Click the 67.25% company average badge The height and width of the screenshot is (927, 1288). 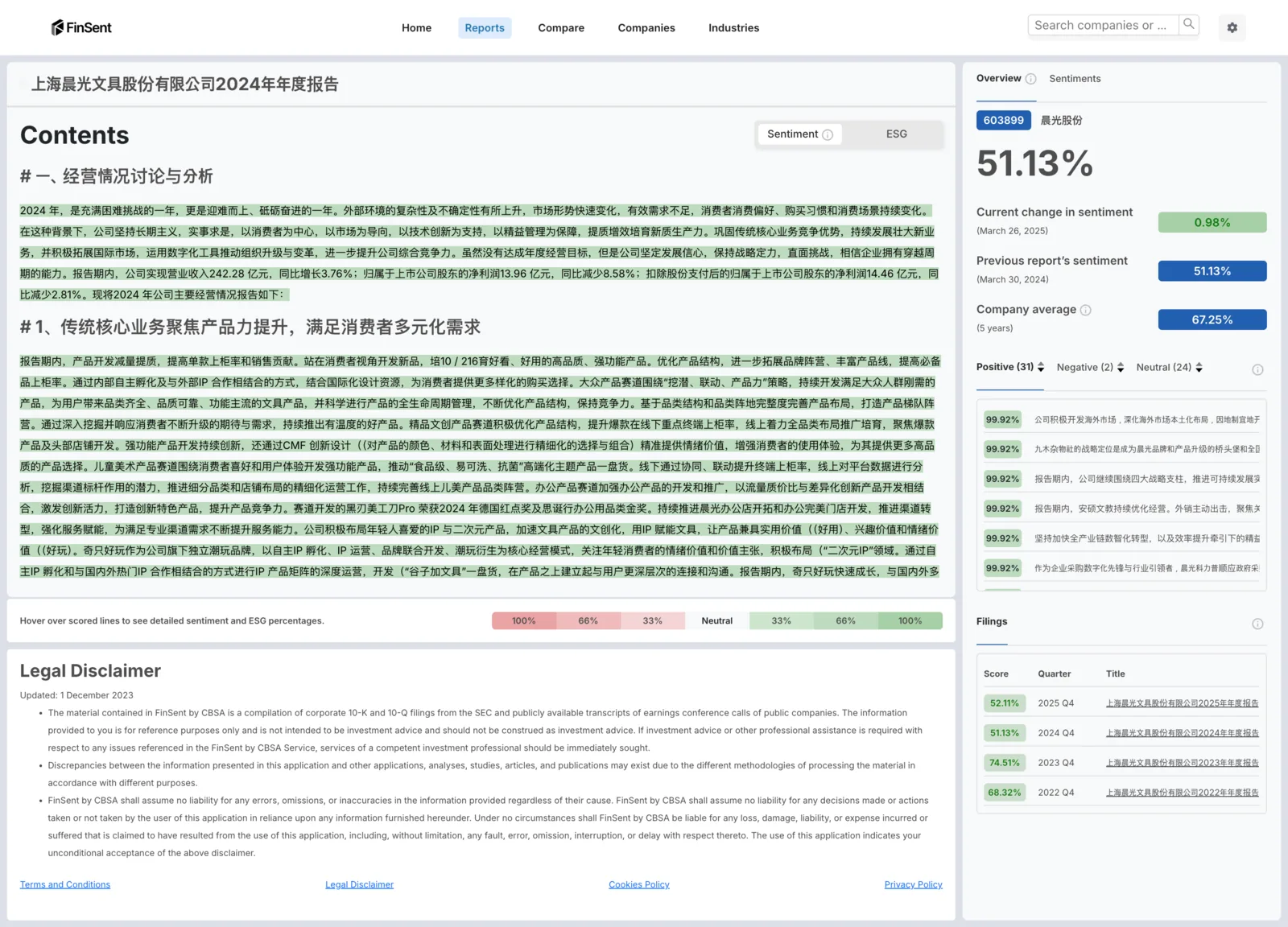click(x=1212, y=319)
